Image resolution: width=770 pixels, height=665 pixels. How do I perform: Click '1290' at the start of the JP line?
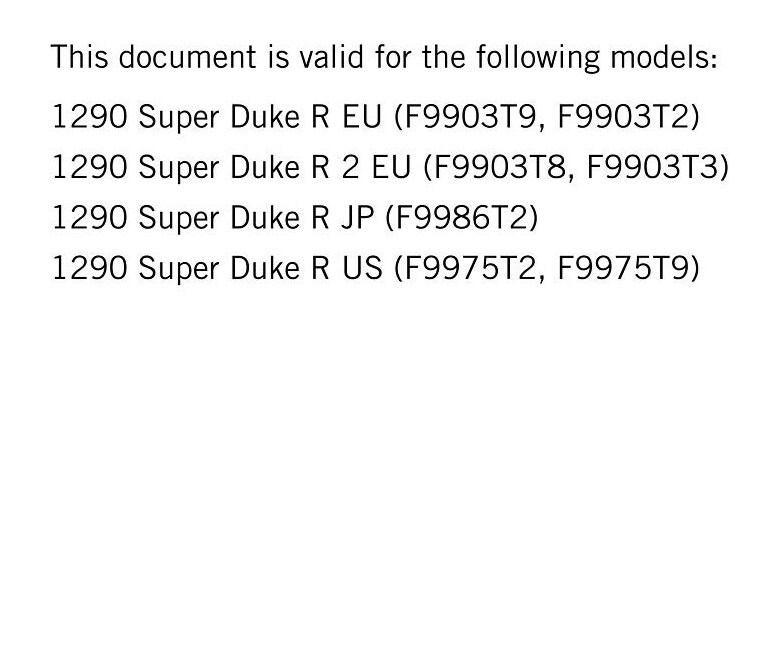pyautogui.click(x=89, y=217)
